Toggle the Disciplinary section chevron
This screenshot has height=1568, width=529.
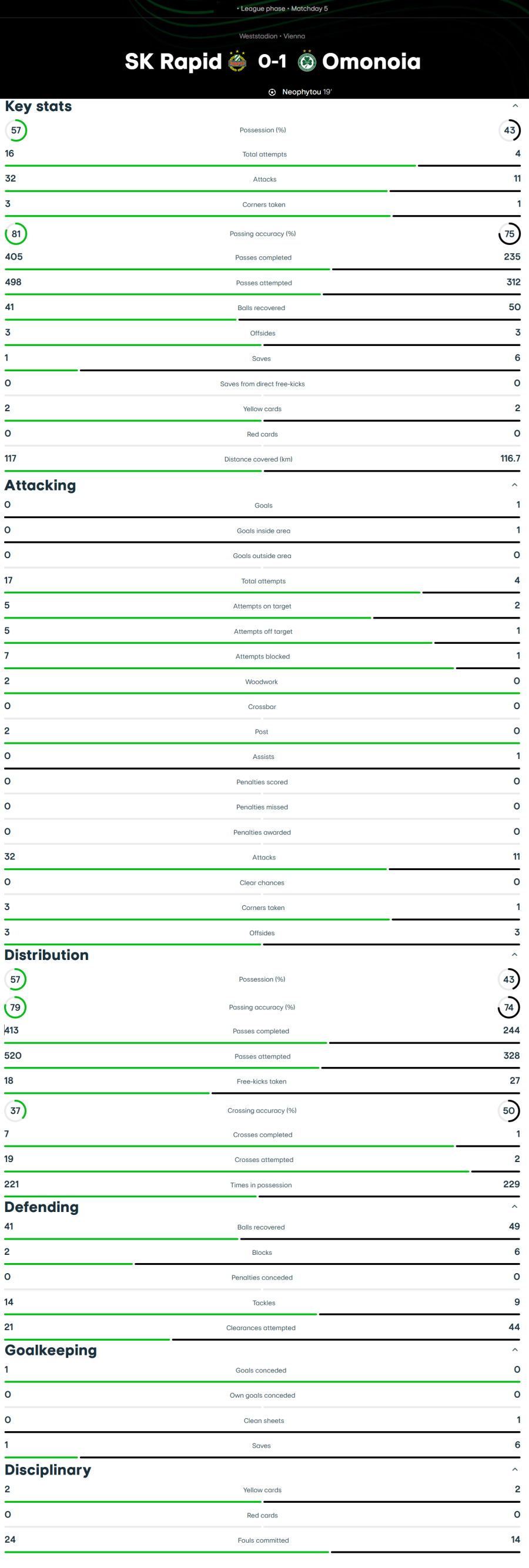click(x=514, y=1469)
